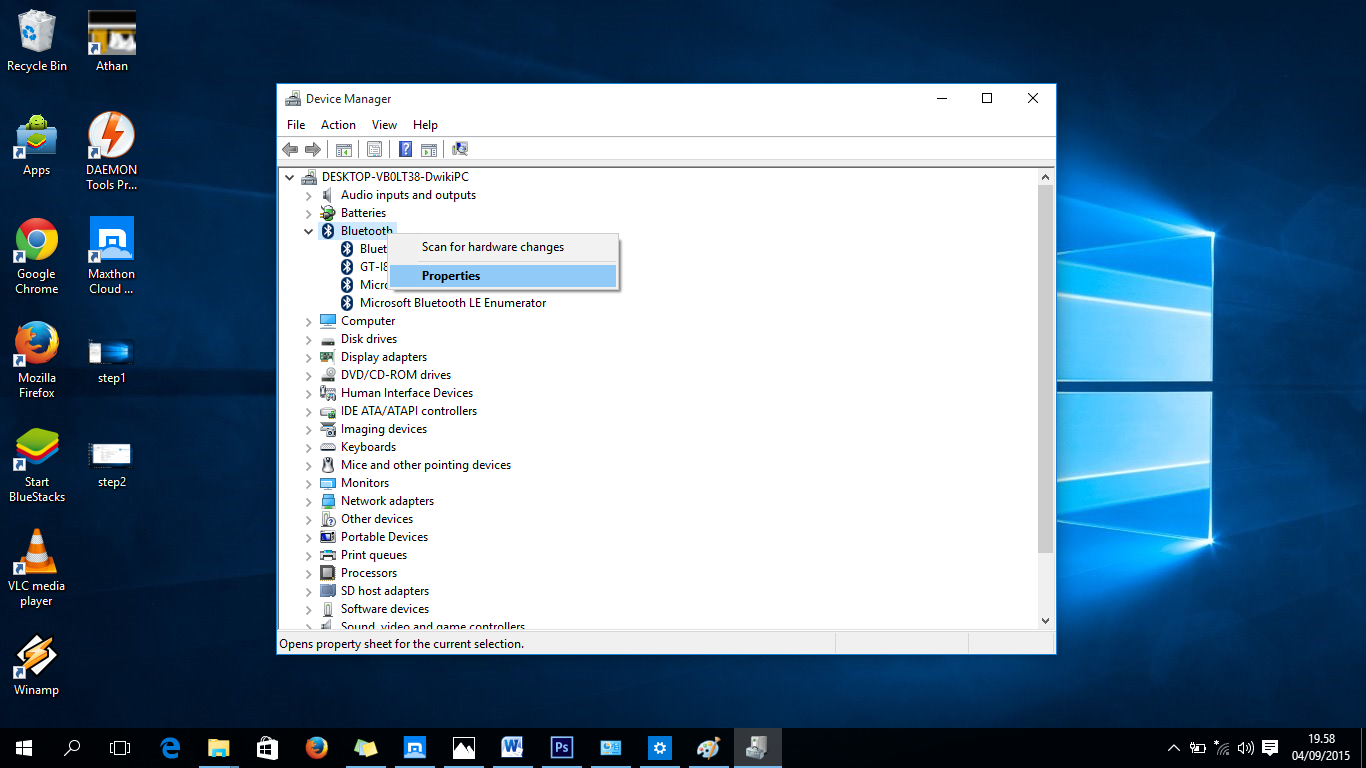Viewport: 1366px width, 768px height.
Task: Click the Forward arrow in Device Manager toolbar
Action: tap(313, 149)
